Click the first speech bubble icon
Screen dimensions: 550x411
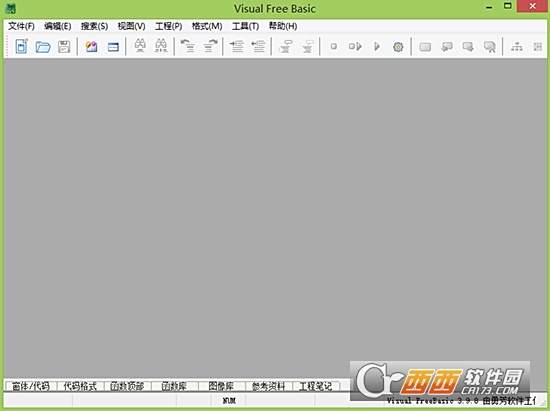point(447,47)
